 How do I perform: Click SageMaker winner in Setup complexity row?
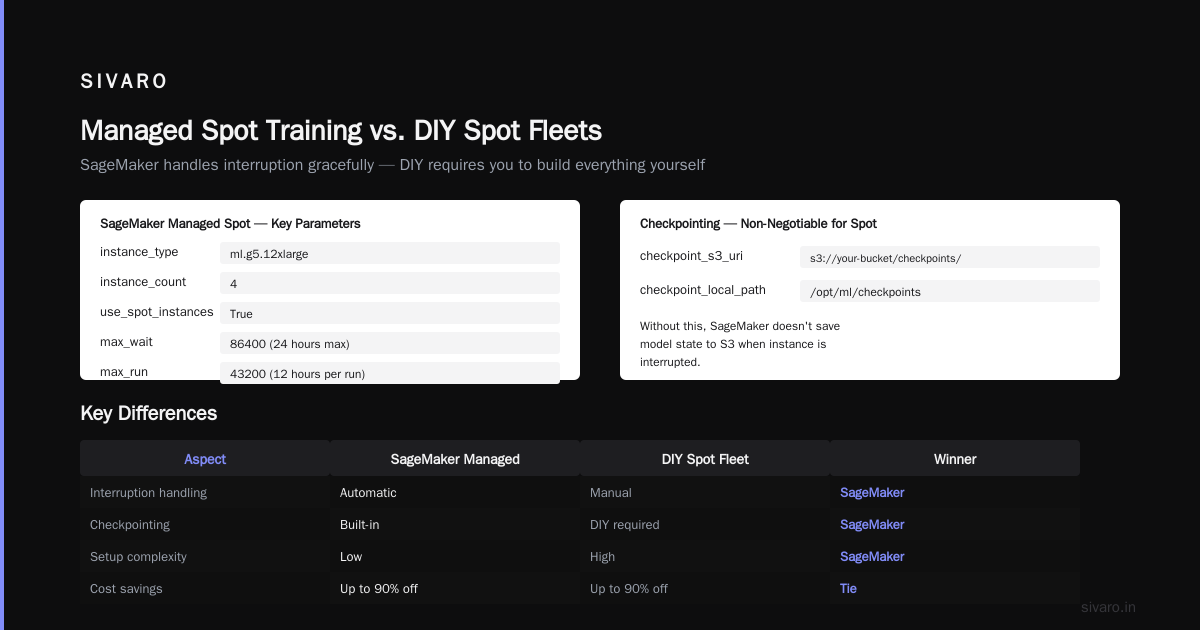click(x=872, y=556)
